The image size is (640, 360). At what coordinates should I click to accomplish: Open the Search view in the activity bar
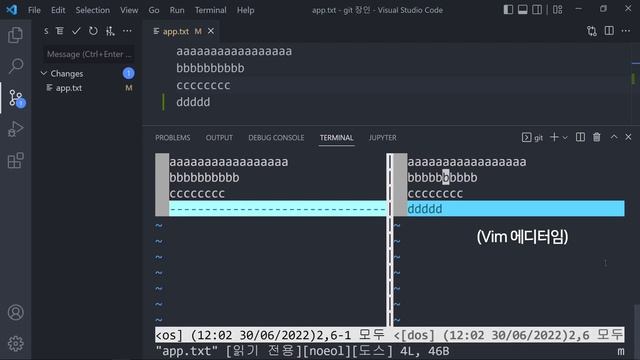tap(16, 66)
